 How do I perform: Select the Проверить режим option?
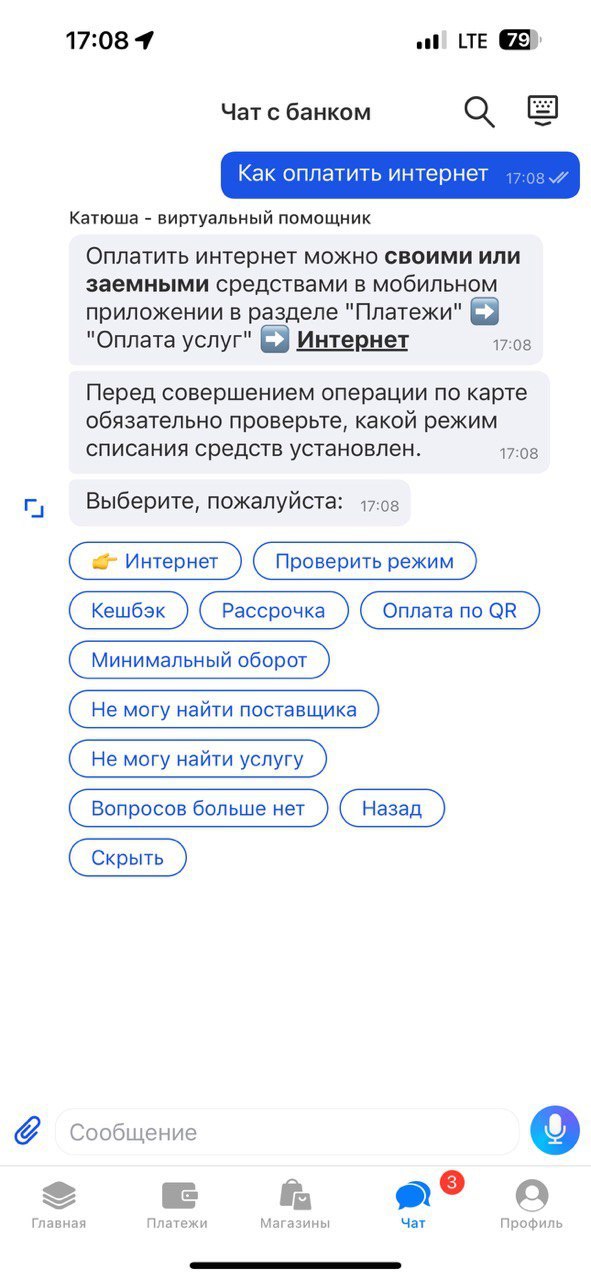click(x=364, y=561)
